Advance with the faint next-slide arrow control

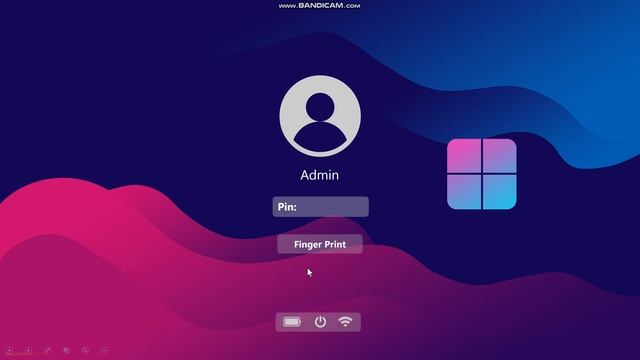(28, 350)
